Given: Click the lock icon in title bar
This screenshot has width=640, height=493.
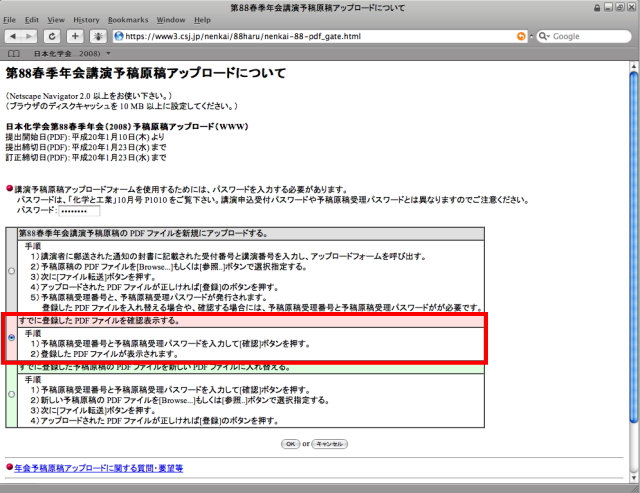Looking at the screenshot, I should pos(594,7).
